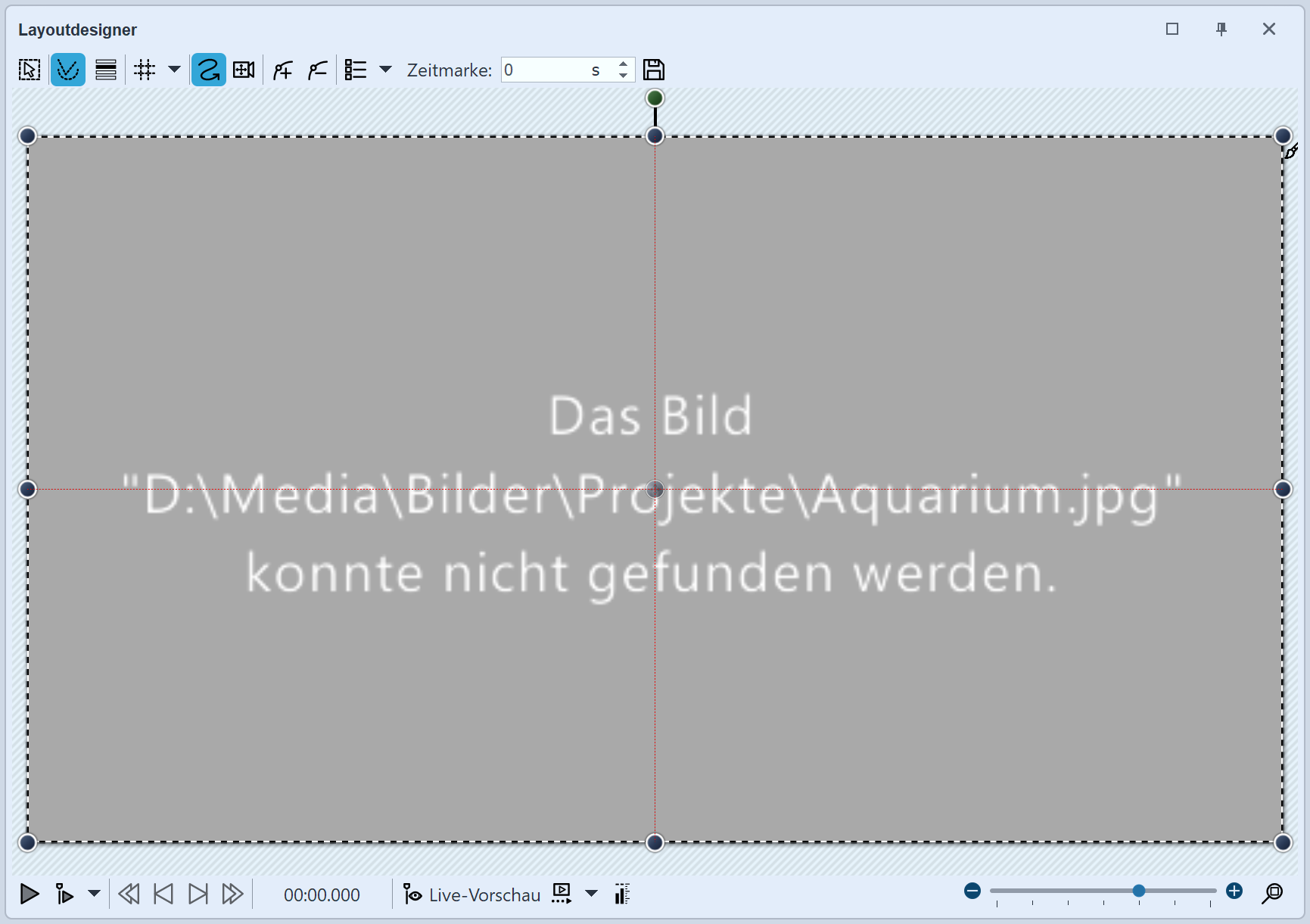Open the layer order tool
Image resolution: width=1310 pixels, height=924 pixels.
click(106, 70)
